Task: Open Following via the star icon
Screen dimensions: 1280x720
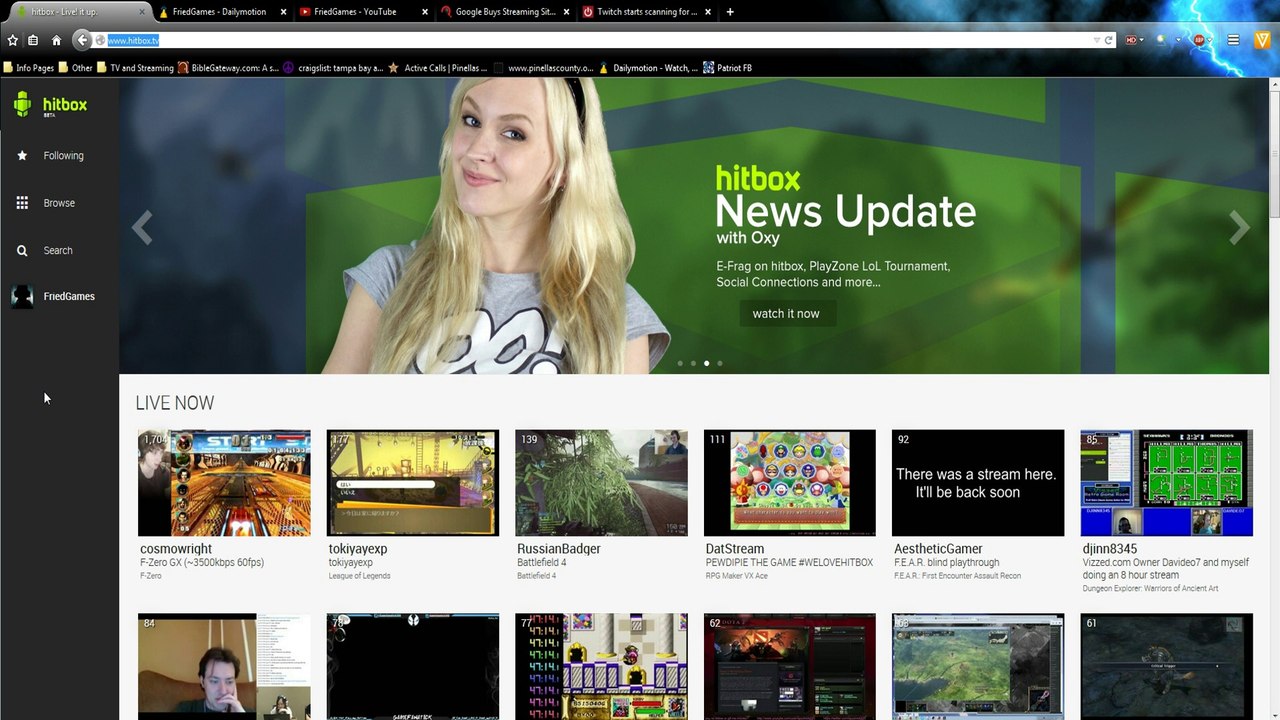Action: click(x=22, y=156)
